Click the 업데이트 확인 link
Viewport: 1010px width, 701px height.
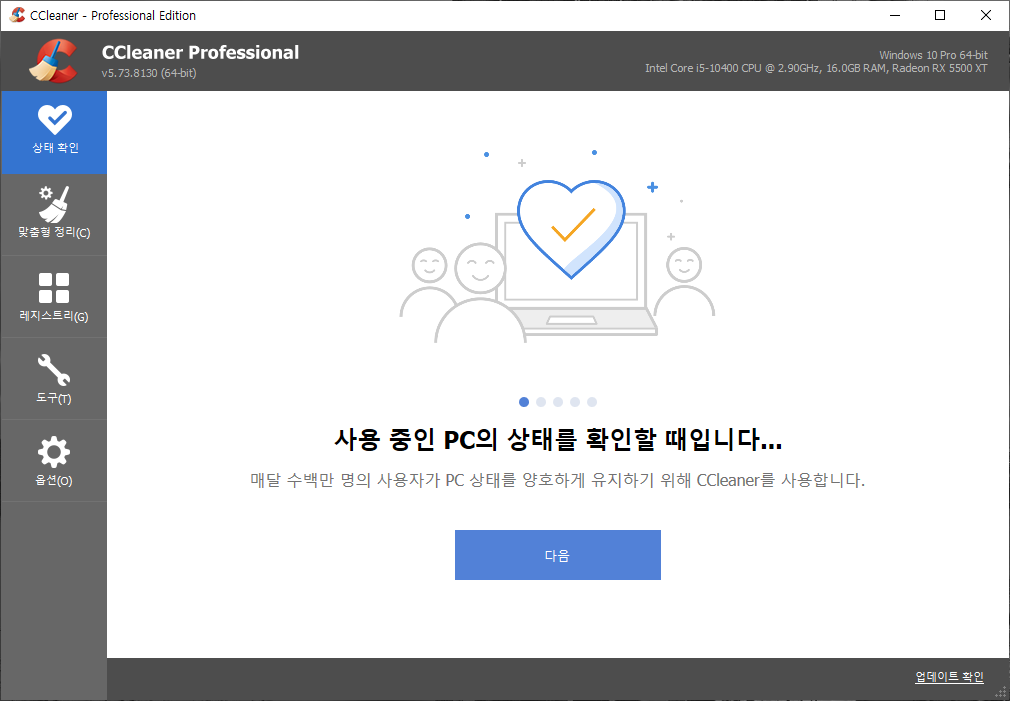pyautogui.click(x=949, y=677)
